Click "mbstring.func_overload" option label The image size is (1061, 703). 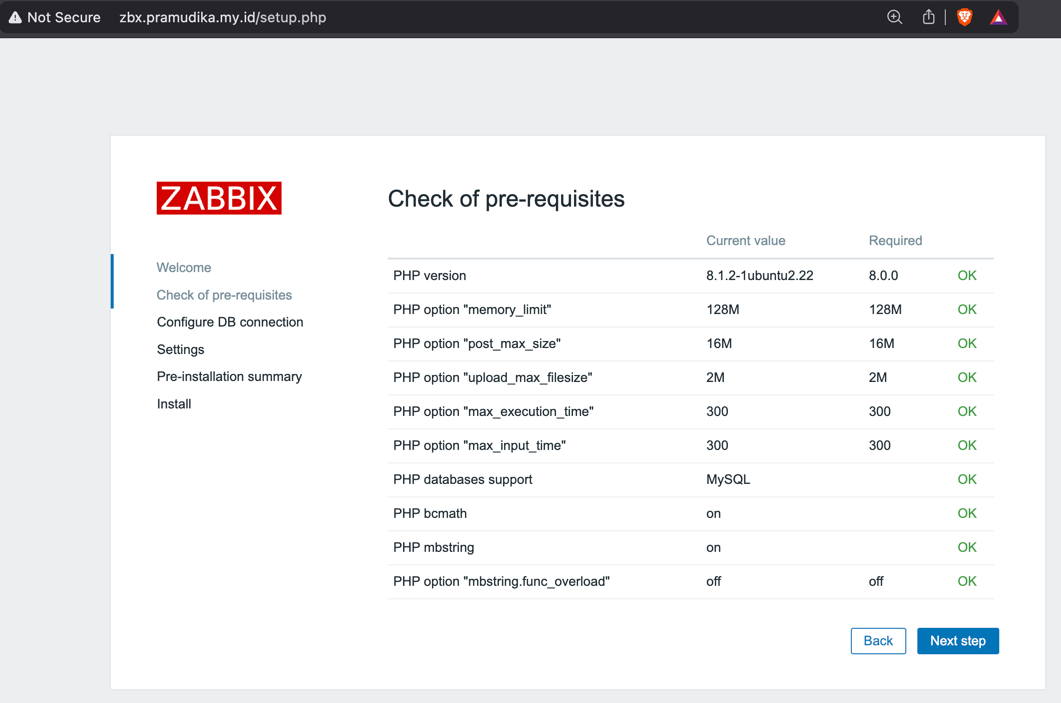click(501, 581)
